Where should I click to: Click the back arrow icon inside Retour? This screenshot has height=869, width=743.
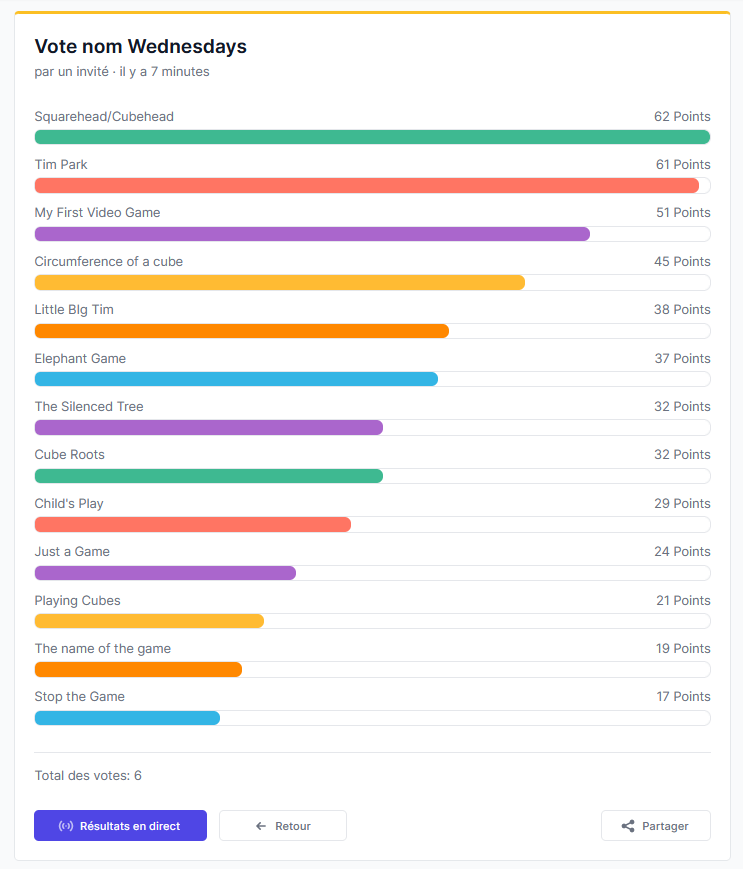[x=259, y=825]
